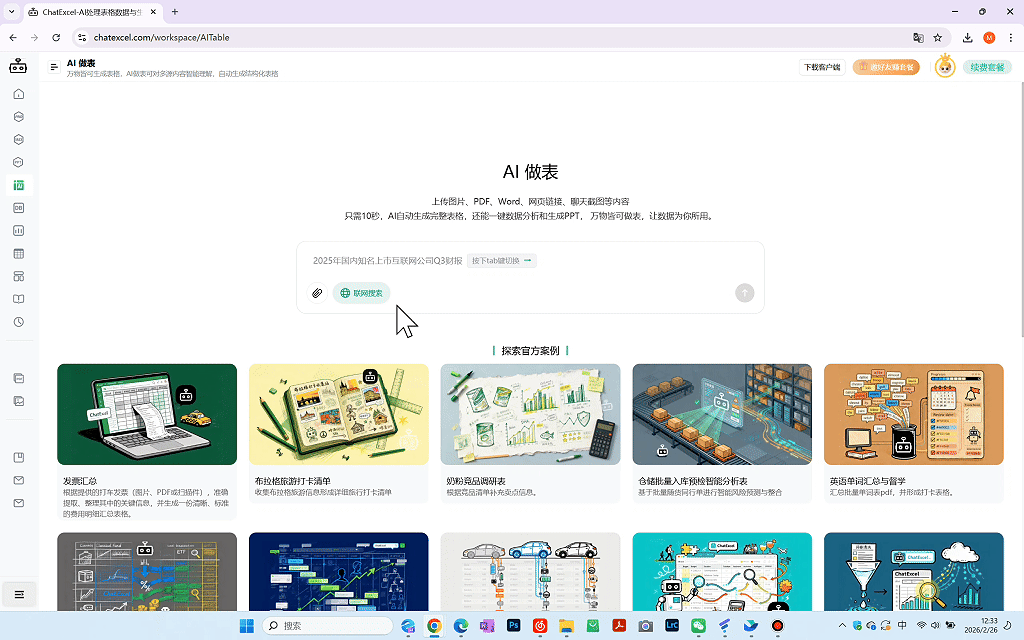Click the translate page icon in address bar
The width and height of the screenshot is (1024, 640).
pyautogui.click(x=918, y=37)
